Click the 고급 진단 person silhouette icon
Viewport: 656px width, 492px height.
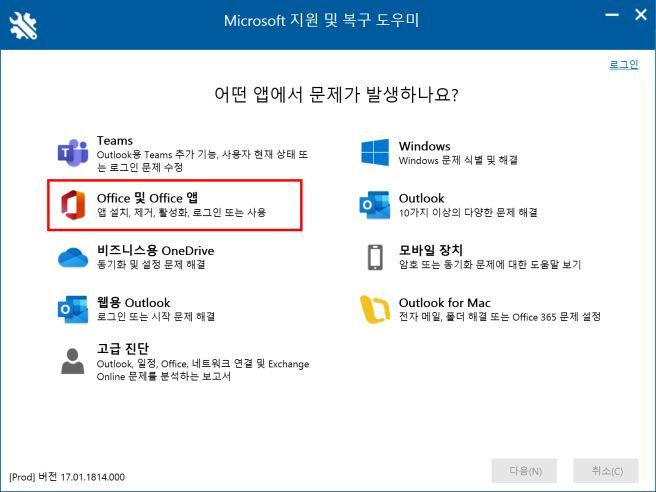(73, 361)
